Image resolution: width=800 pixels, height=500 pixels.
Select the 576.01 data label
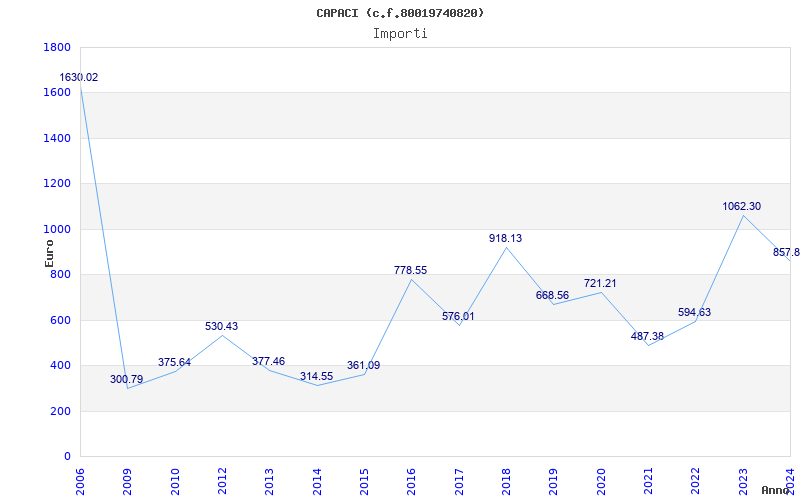click(458, 316)
